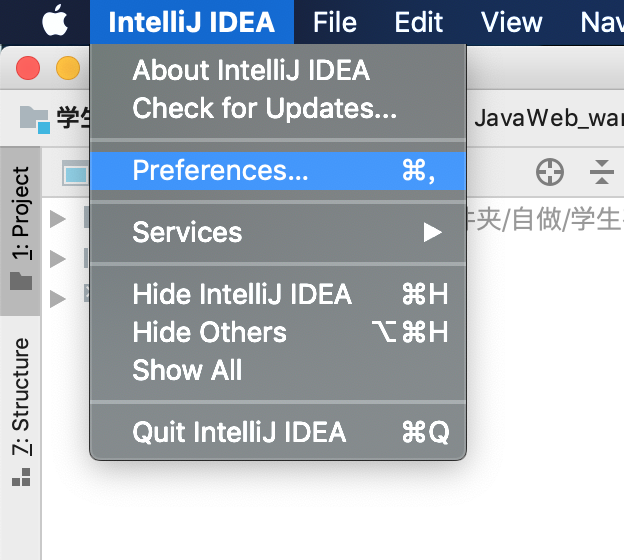Expand the first project tree node
Image resolution: width=624 pixels, height=560 pixels.
[x=57, y=219]
